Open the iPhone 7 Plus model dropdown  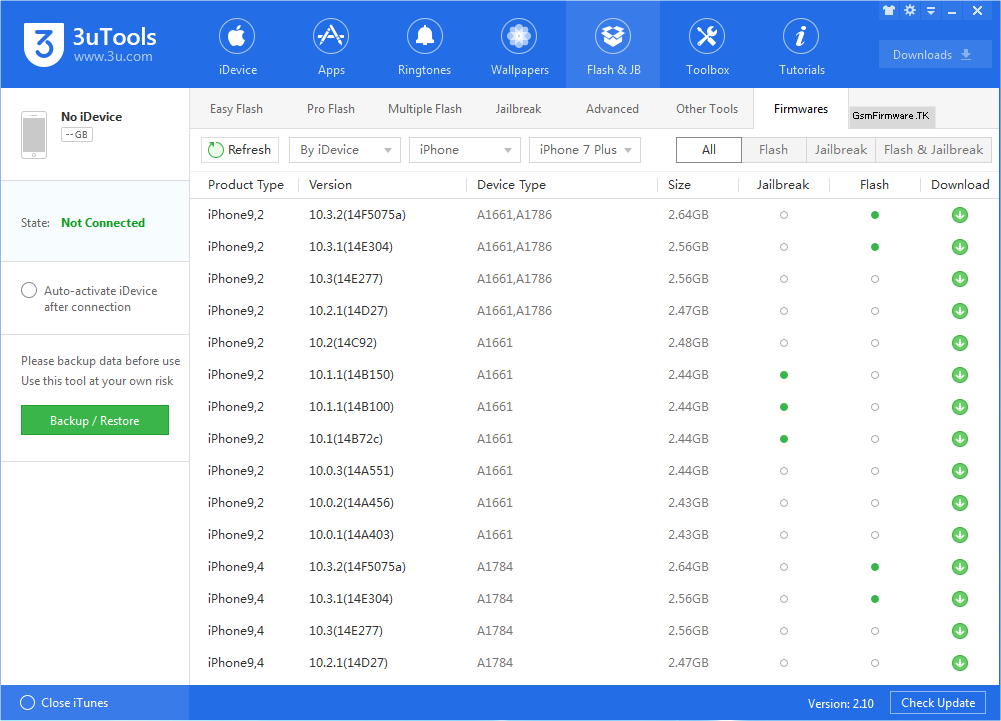[x=585, y=150]
